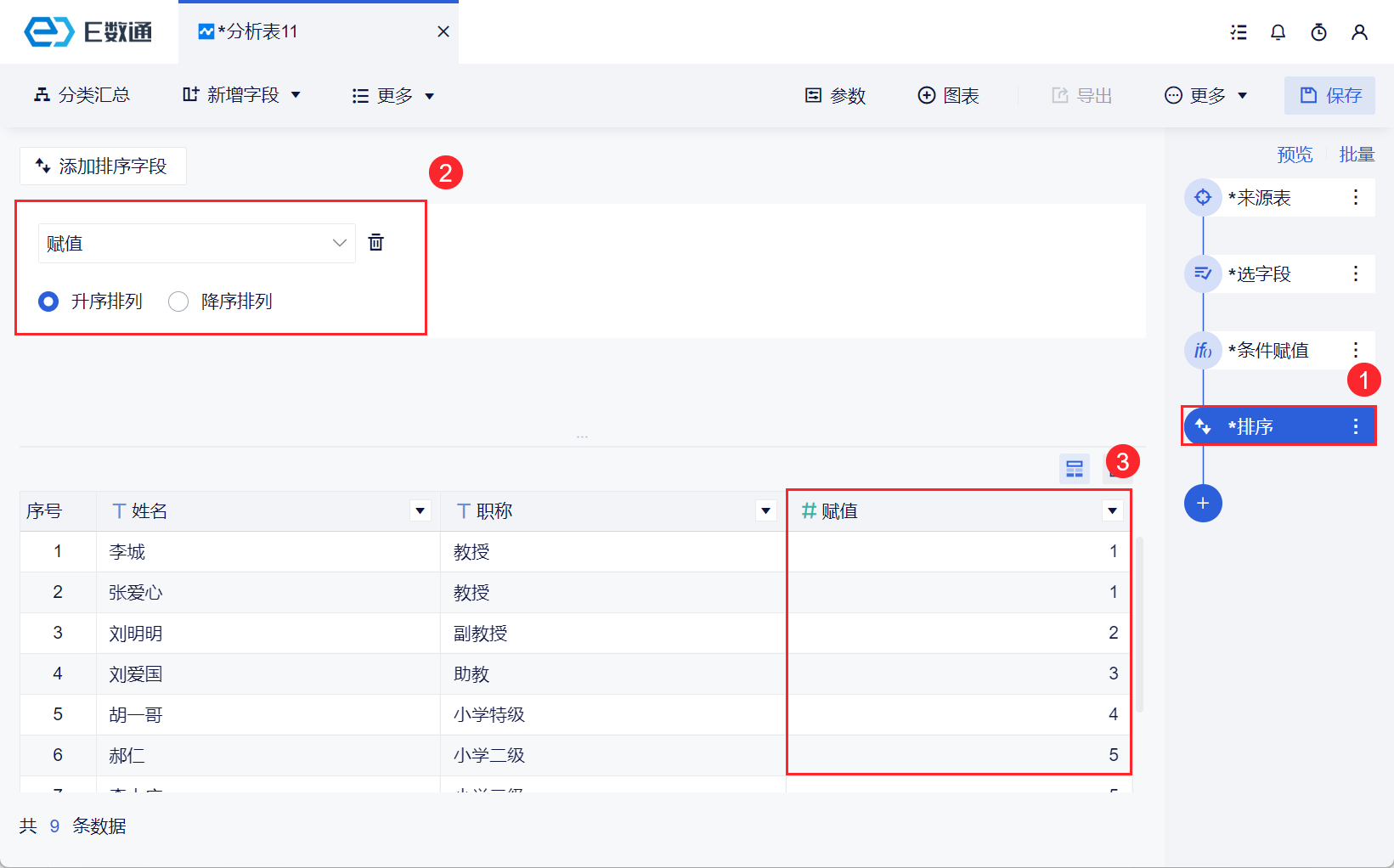Image resolution: width=1394 pixels, height=868 pixels.
Task: Click the 保存 button
Action: [x=1329, y=95]
